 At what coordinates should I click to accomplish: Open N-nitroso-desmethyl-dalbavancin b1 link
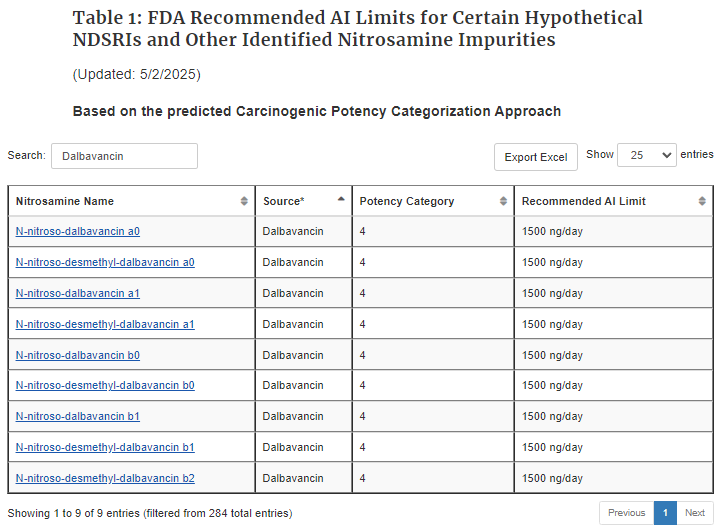[x=105, y=447]
